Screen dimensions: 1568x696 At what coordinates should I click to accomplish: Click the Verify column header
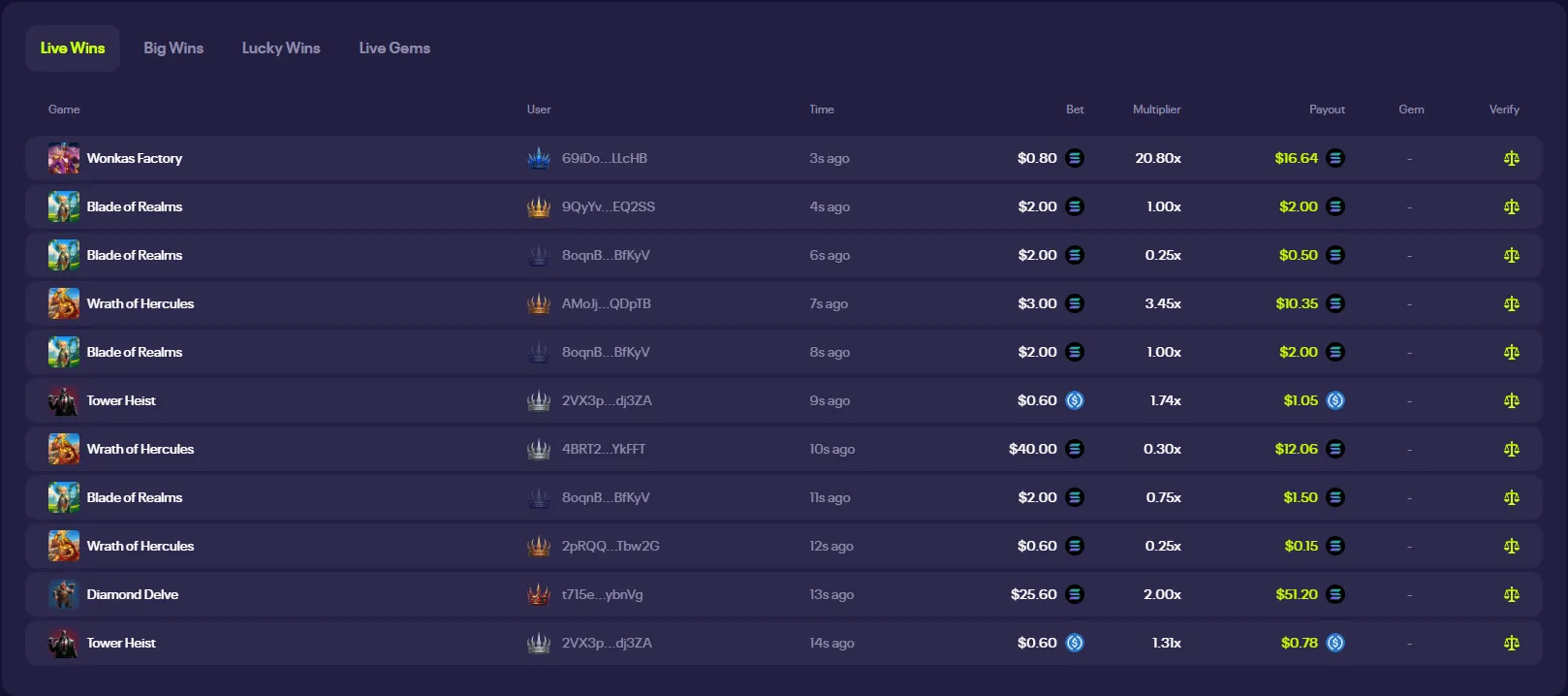point(1504,110)
